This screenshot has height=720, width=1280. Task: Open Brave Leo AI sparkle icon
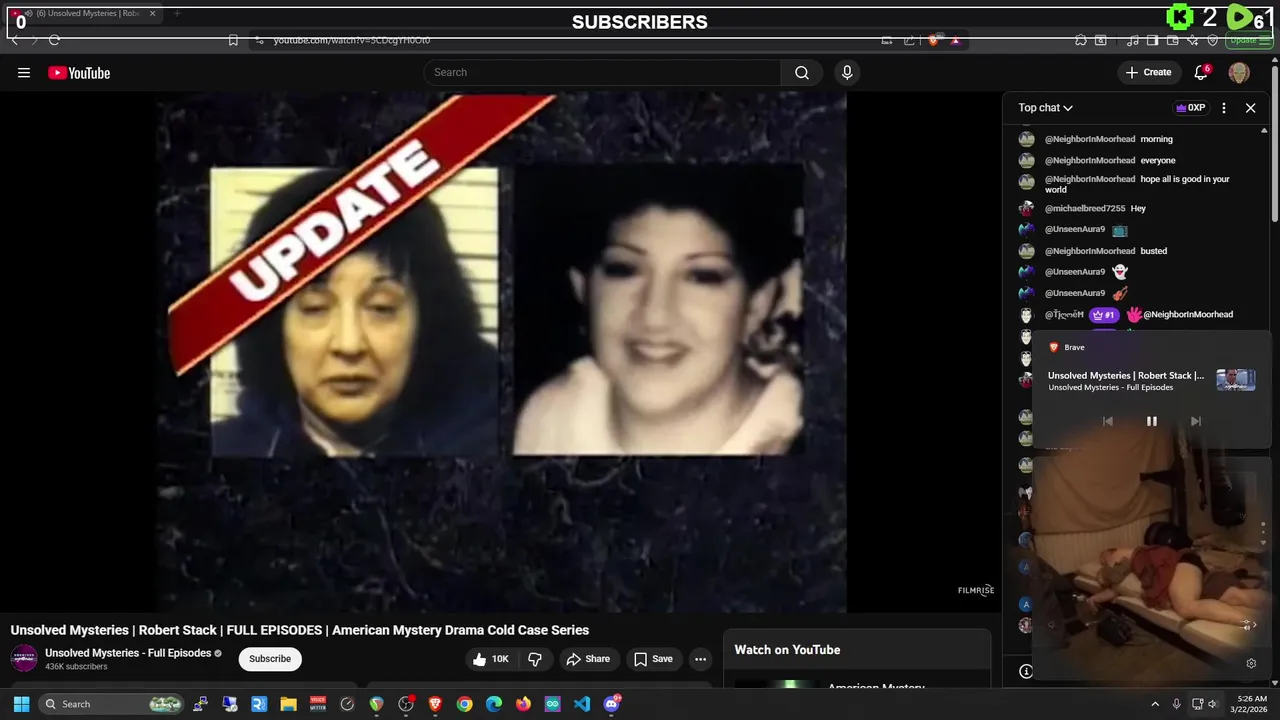[x=1192, y=40]
